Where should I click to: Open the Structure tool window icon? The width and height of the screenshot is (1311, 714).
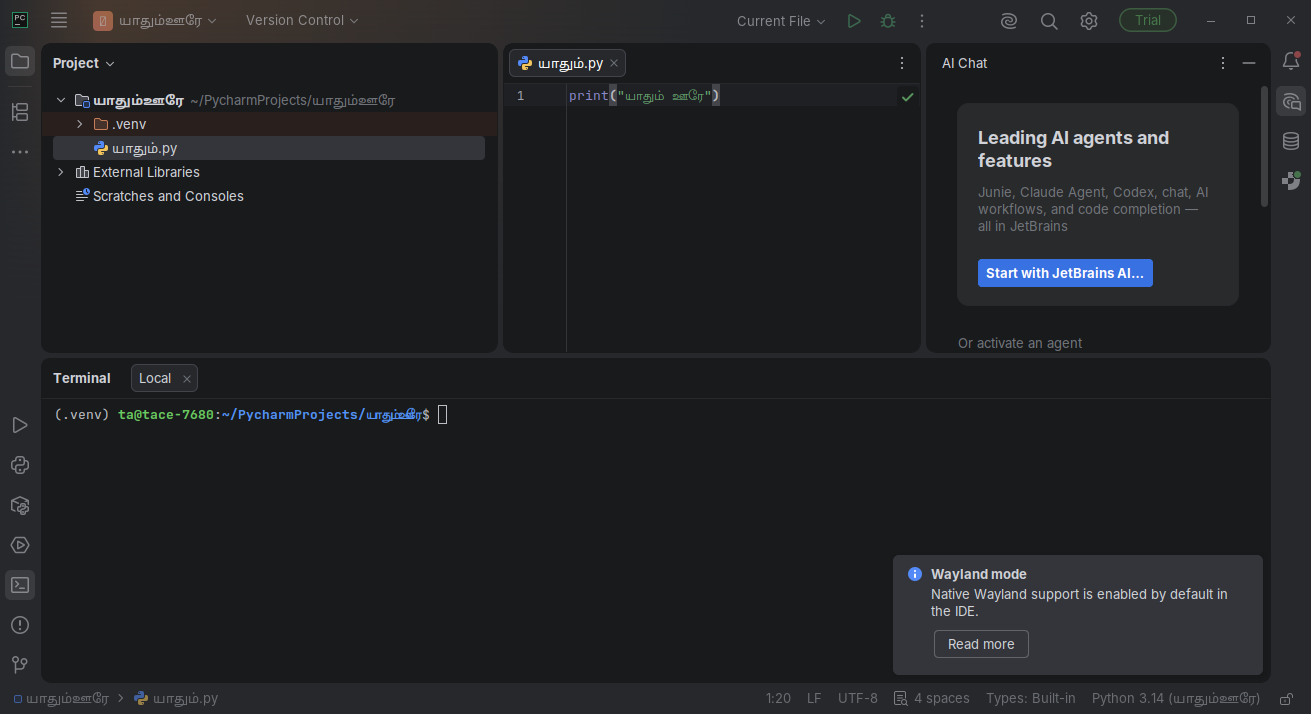pos(20,112)
